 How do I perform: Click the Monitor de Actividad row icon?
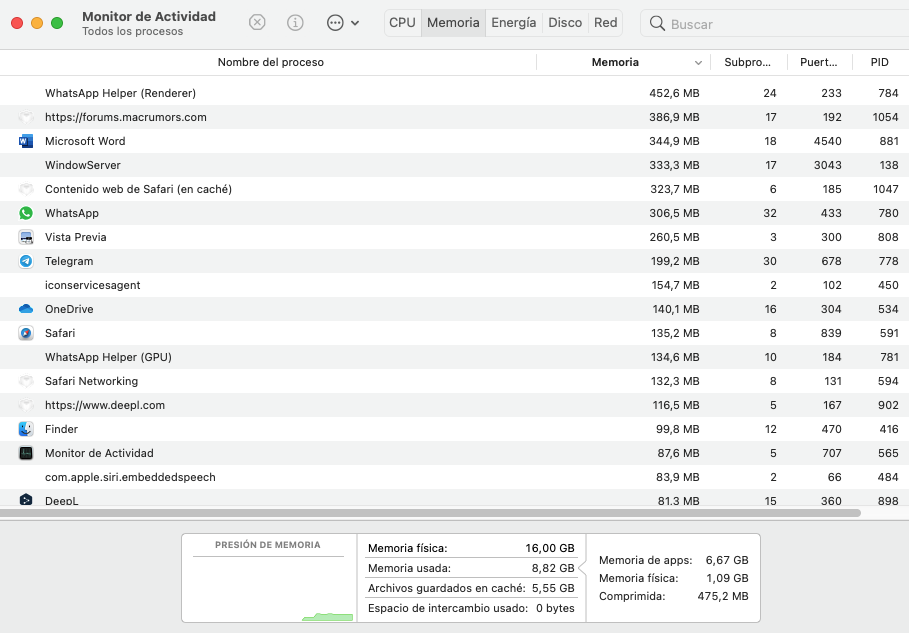coord(26,453)
